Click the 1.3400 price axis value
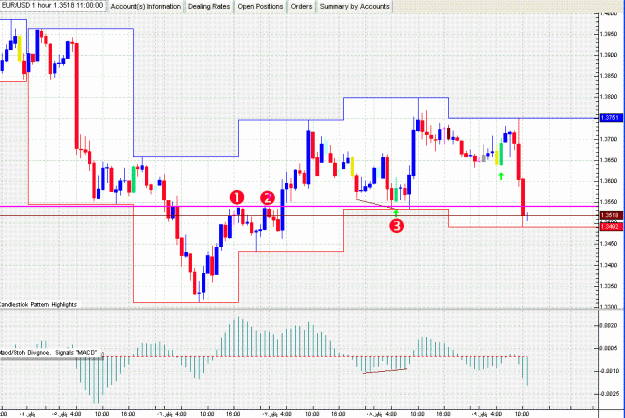 click(x=609, y=265)
